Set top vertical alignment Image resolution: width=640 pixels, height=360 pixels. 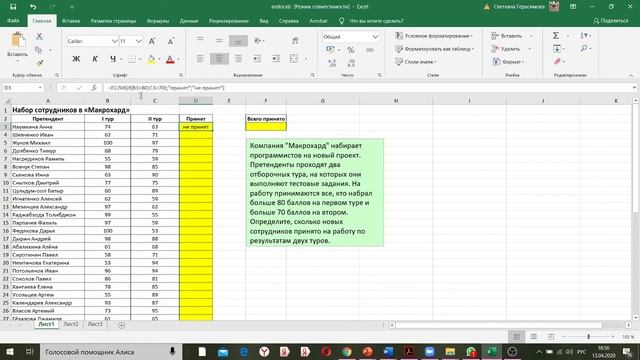tap(200, 40)
